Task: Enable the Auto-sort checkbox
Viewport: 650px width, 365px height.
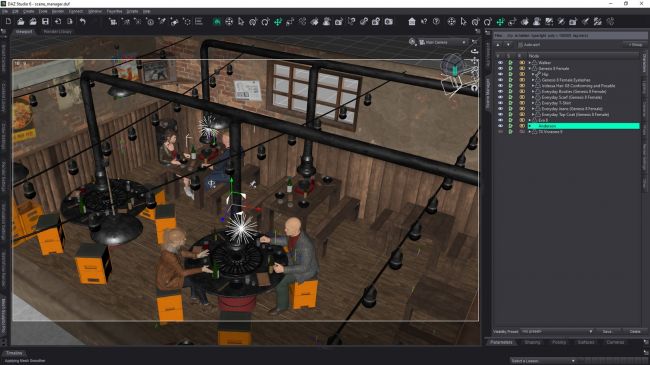Action: click(520, 45)
